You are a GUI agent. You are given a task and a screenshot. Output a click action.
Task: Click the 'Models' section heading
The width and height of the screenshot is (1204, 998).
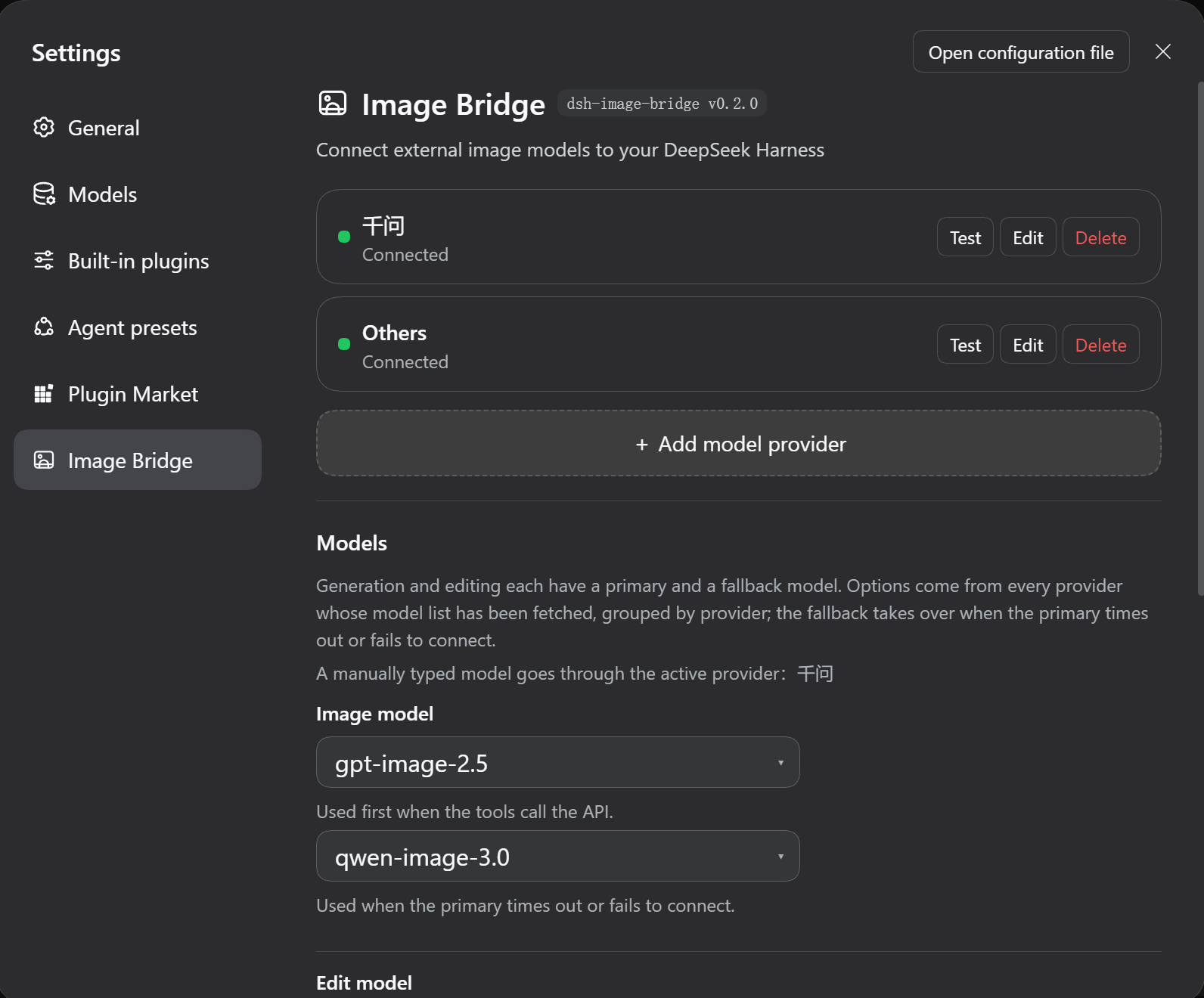(352, 543)
